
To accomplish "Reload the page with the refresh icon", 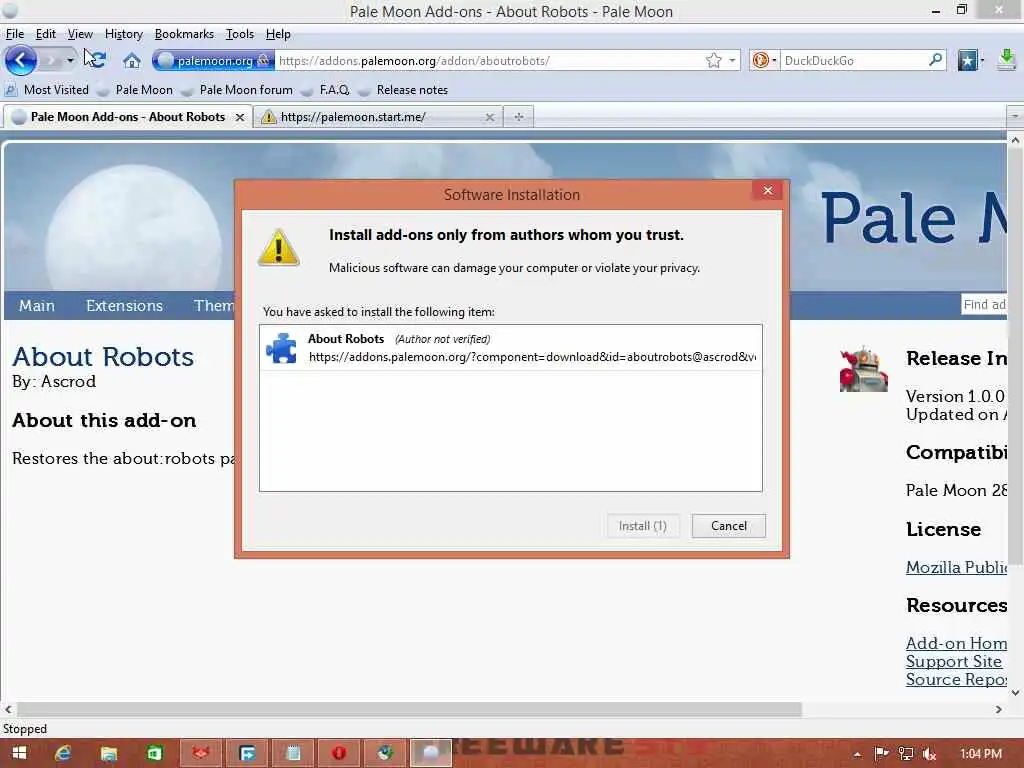I will coord(97,60).
